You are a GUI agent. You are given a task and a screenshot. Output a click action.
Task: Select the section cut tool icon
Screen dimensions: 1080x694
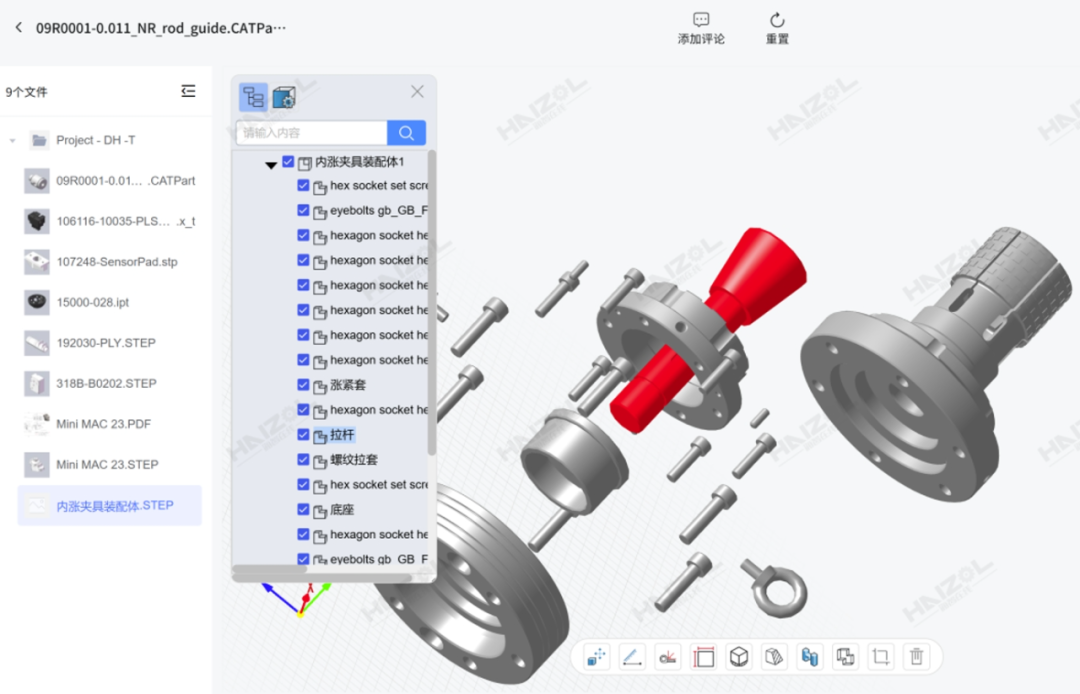774,657
